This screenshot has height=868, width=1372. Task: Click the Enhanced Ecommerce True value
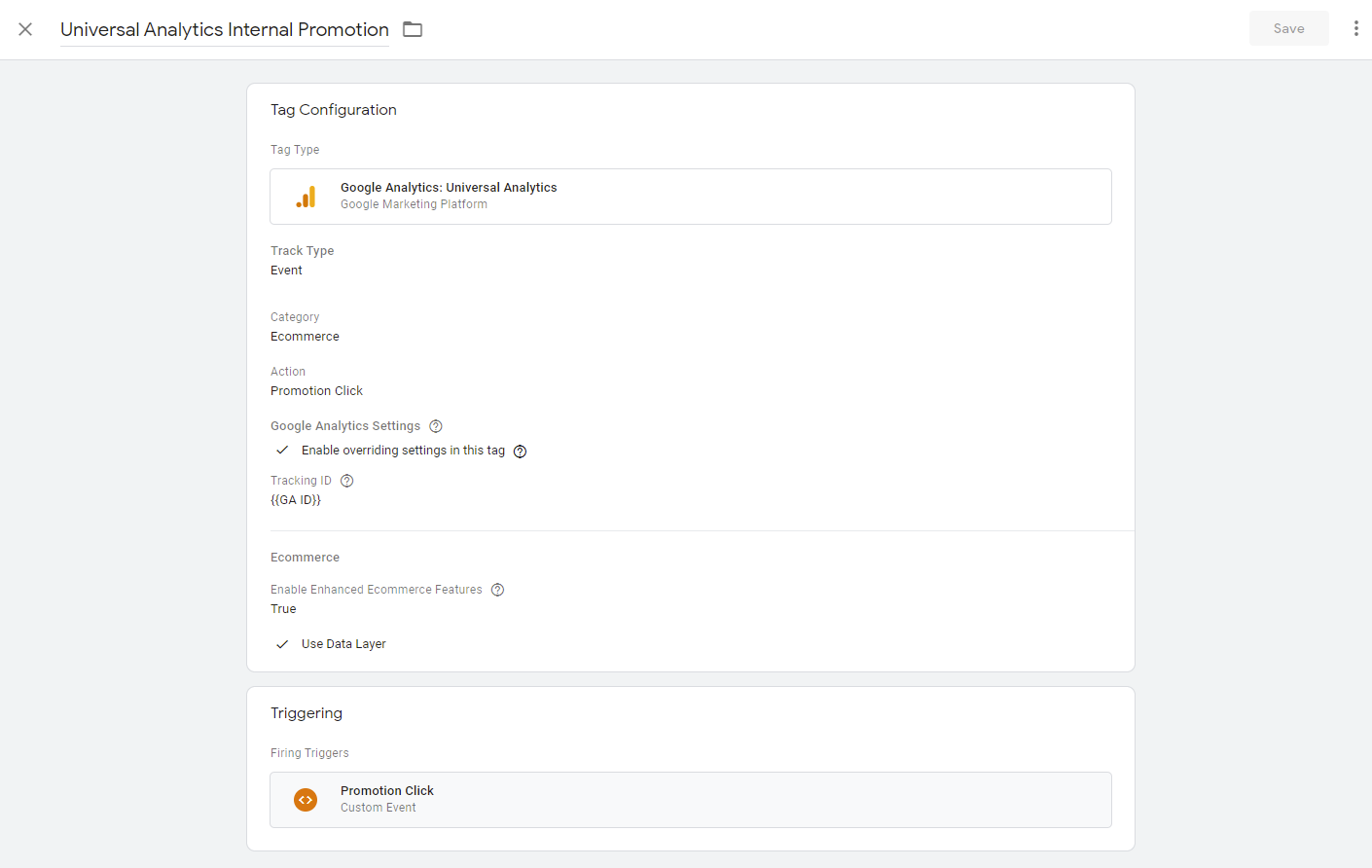(x=283, y=609)
